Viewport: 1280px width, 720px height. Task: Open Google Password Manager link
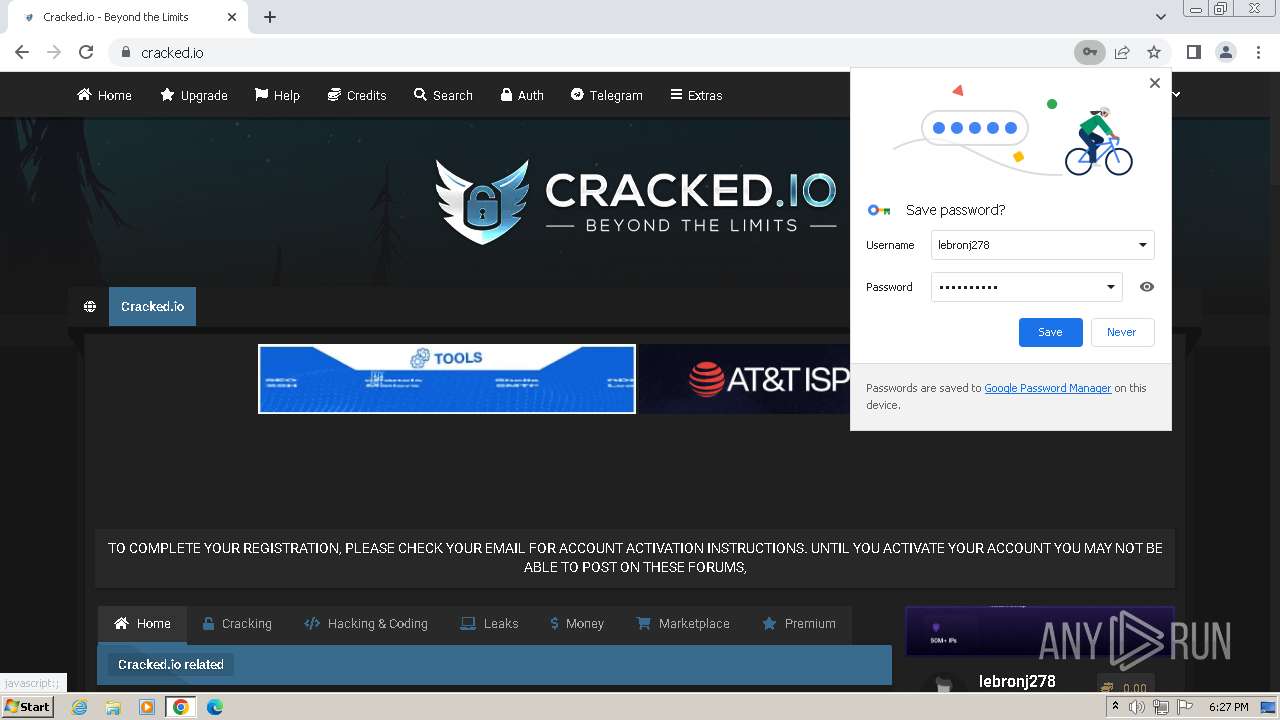click(x=1048, y=388)
